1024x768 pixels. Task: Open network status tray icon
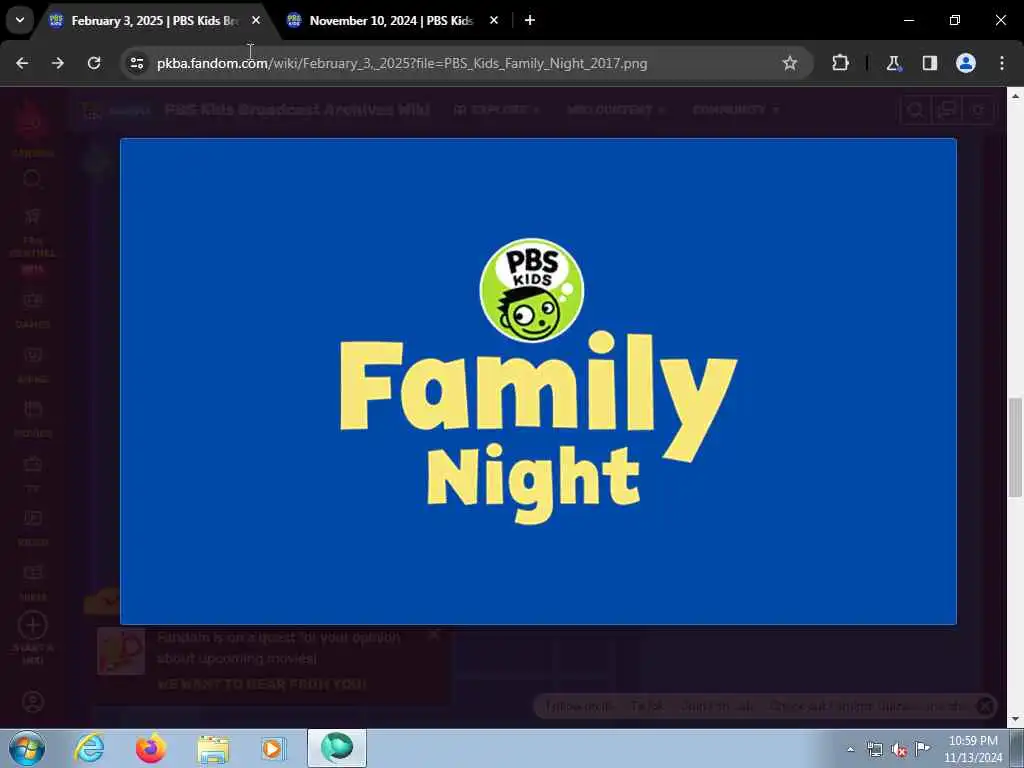coord(874,749)
